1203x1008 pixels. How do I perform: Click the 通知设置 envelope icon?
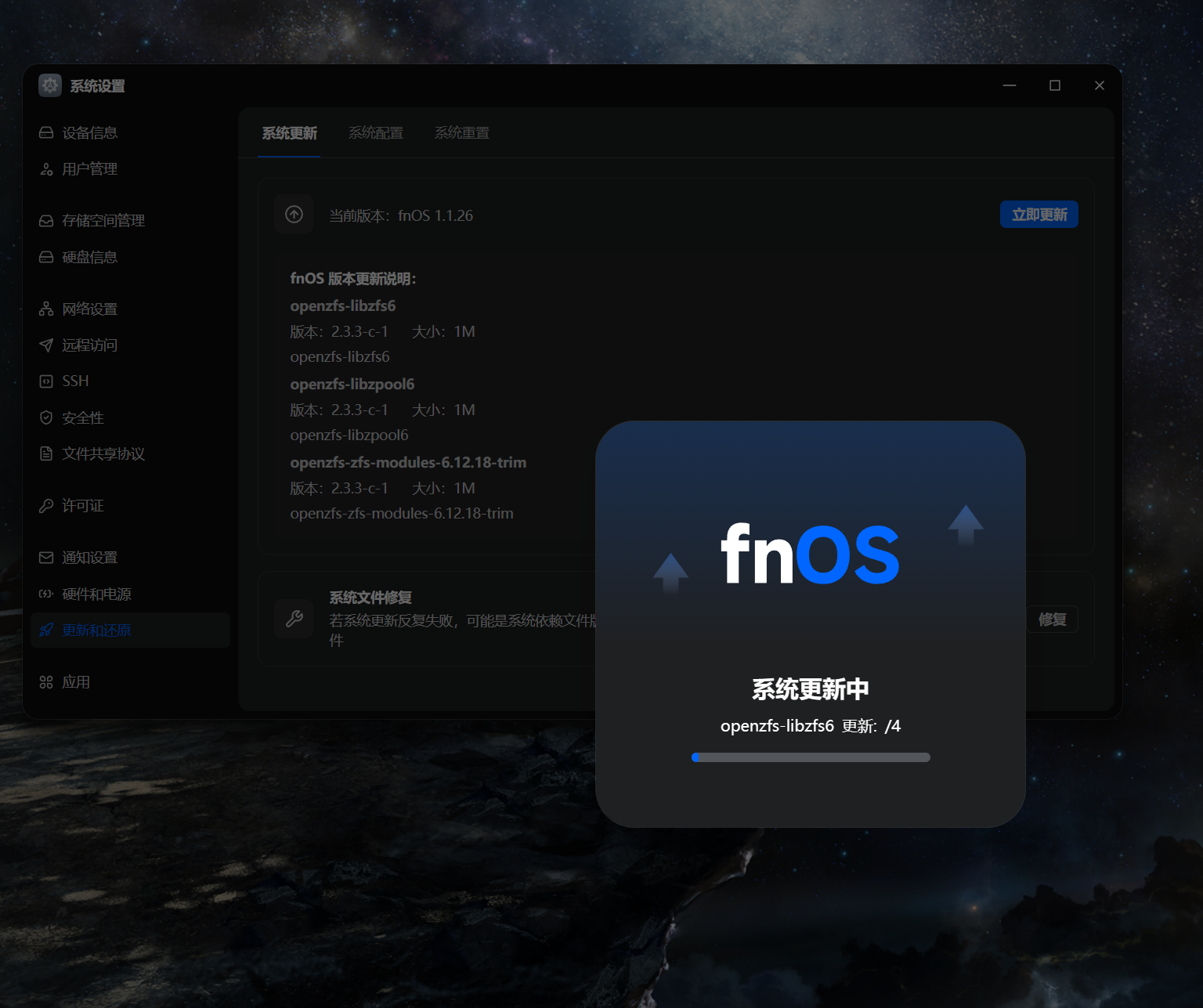pos(46,558)
